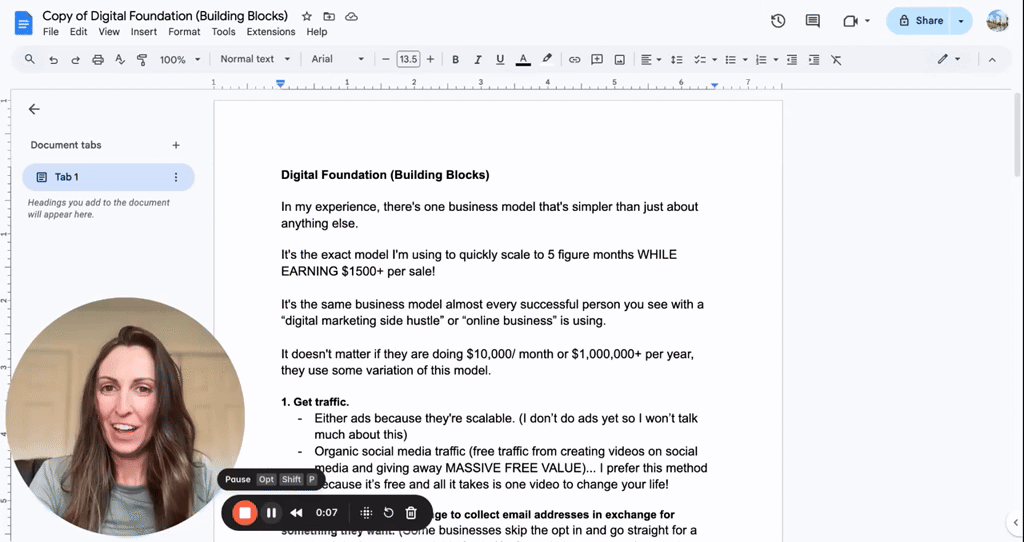Redo the last action
The width and height of the screenshot is (1024, 542).
(x=76, y=59)
